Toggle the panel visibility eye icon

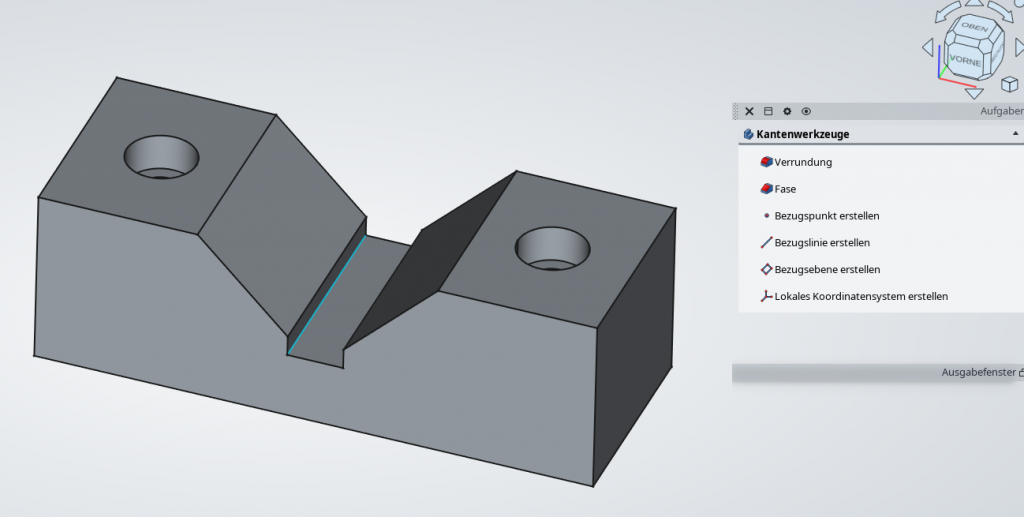pos(806,112)
